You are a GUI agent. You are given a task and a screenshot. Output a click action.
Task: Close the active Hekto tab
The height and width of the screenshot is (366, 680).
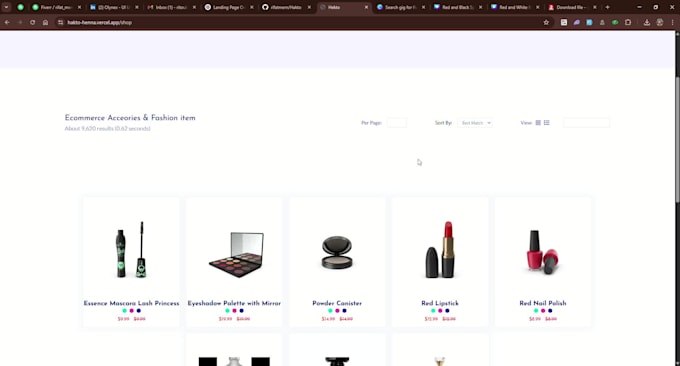pyautogui.click(x=366, y=7)
